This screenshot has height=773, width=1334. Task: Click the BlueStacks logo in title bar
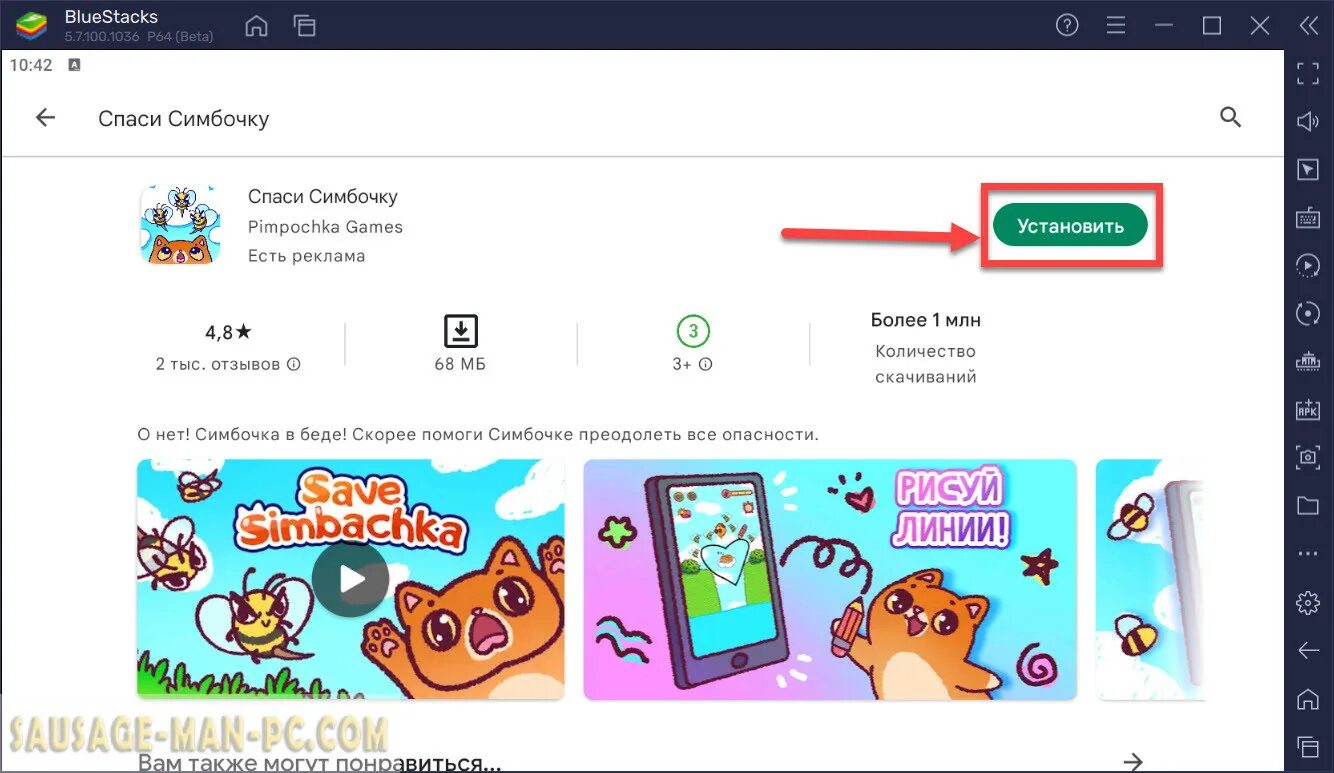pos(30,26)
